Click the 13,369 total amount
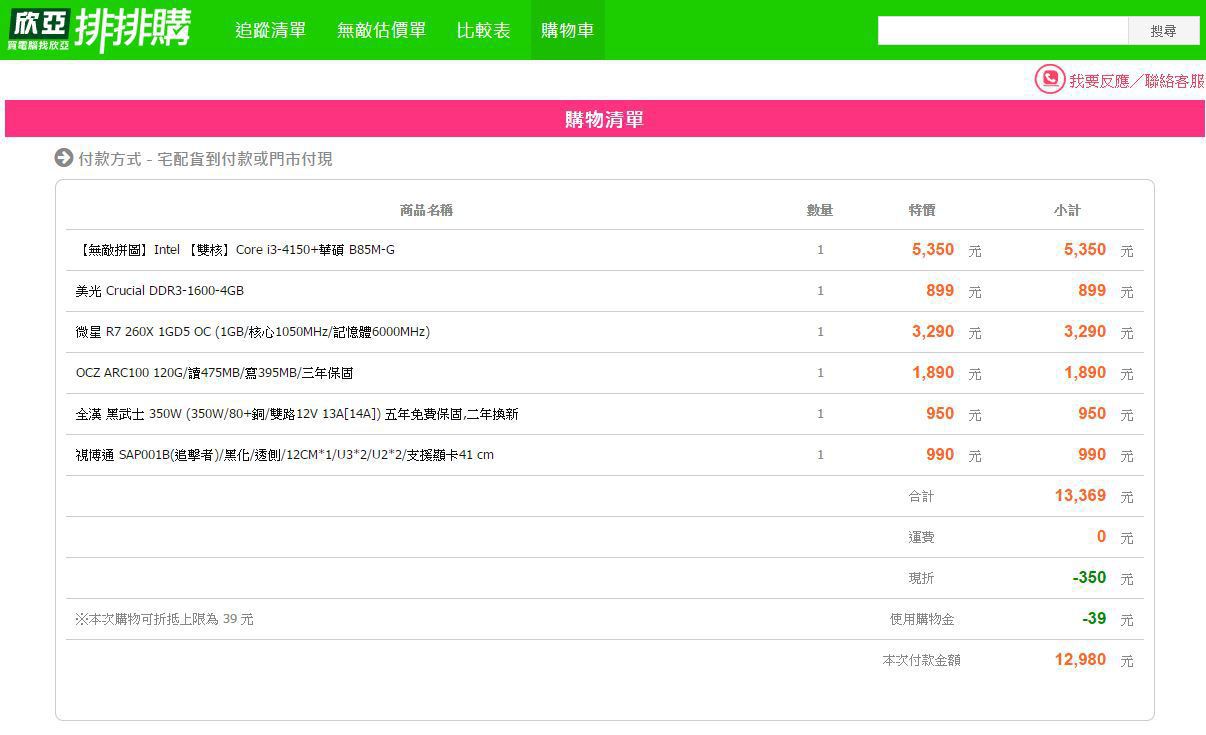 (x=1080, y=495)
